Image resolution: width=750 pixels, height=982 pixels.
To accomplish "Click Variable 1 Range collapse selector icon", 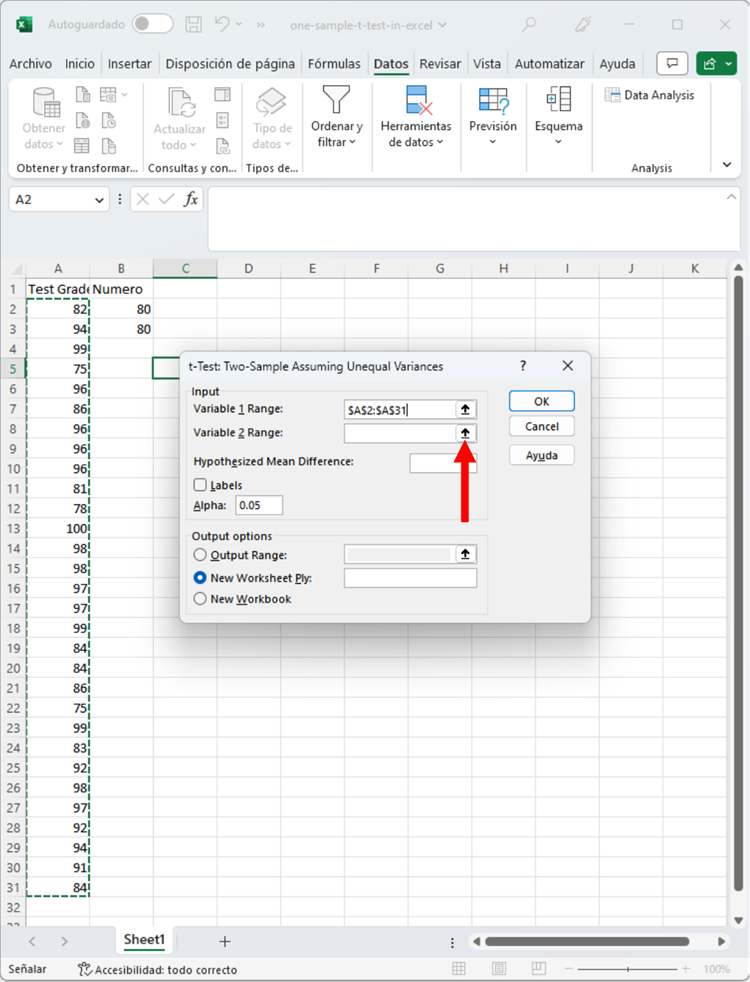I will tap(466, 409).
